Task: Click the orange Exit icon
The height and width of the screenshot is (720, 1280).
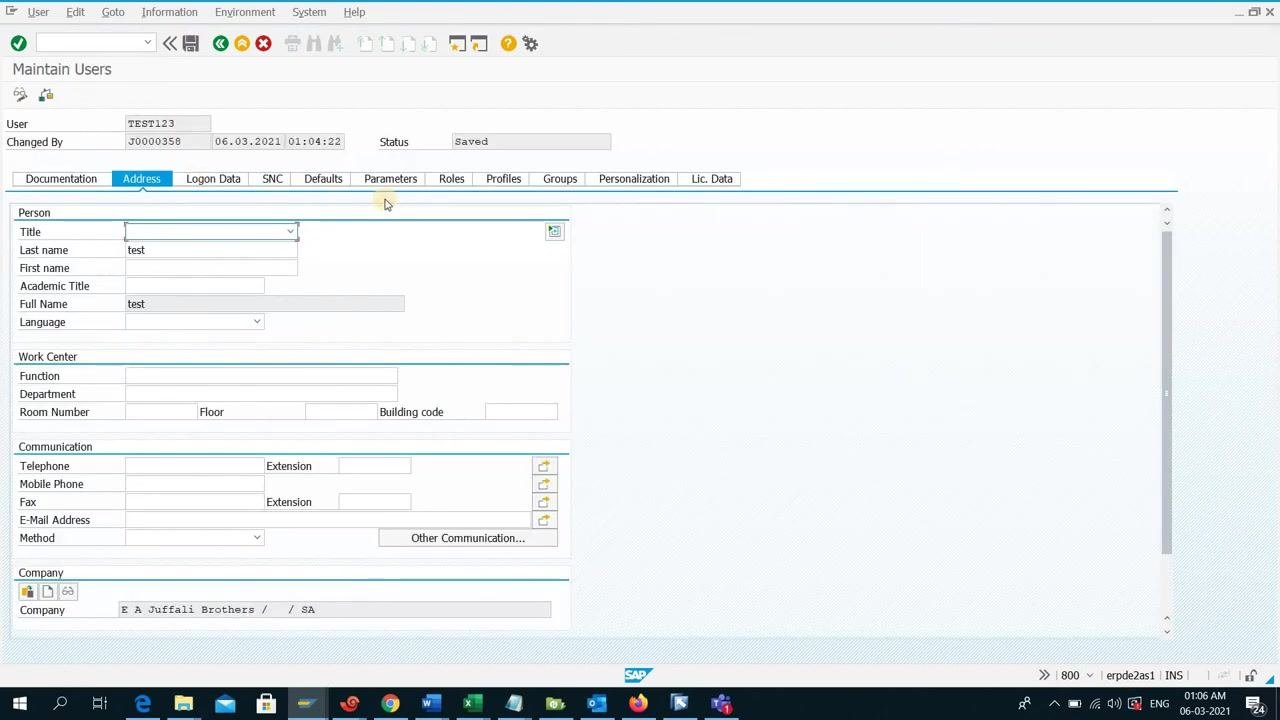Action: pyautogui.click(x=242, y=43)
